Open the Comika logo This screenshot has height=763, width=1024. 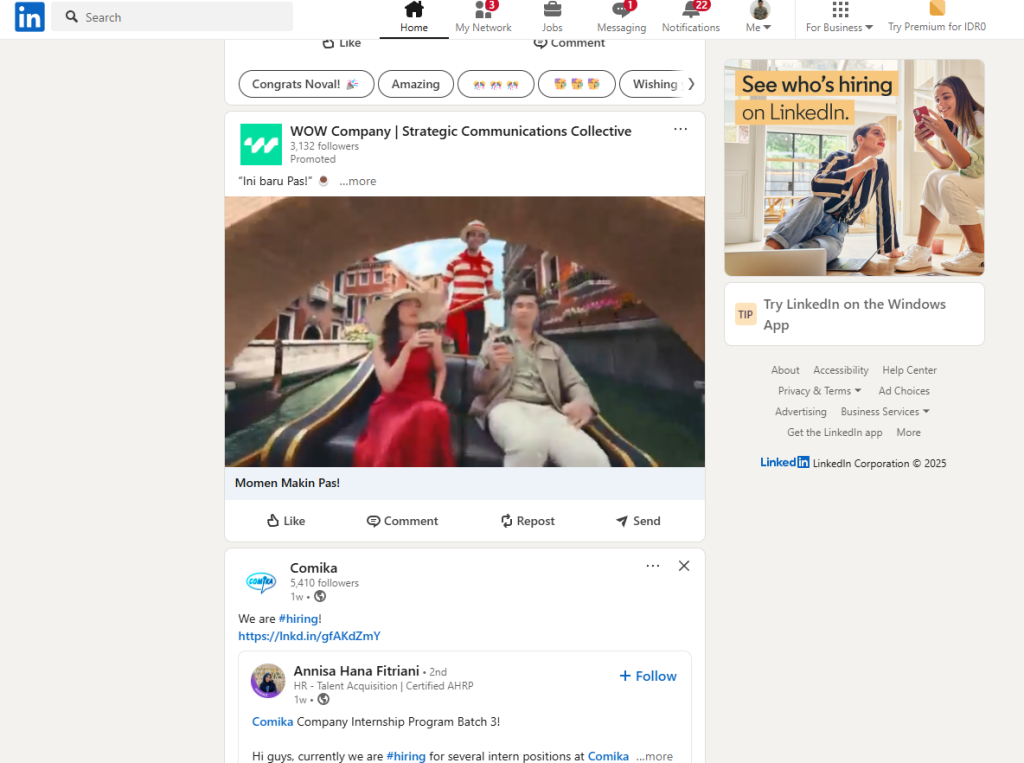click(261, 581)
